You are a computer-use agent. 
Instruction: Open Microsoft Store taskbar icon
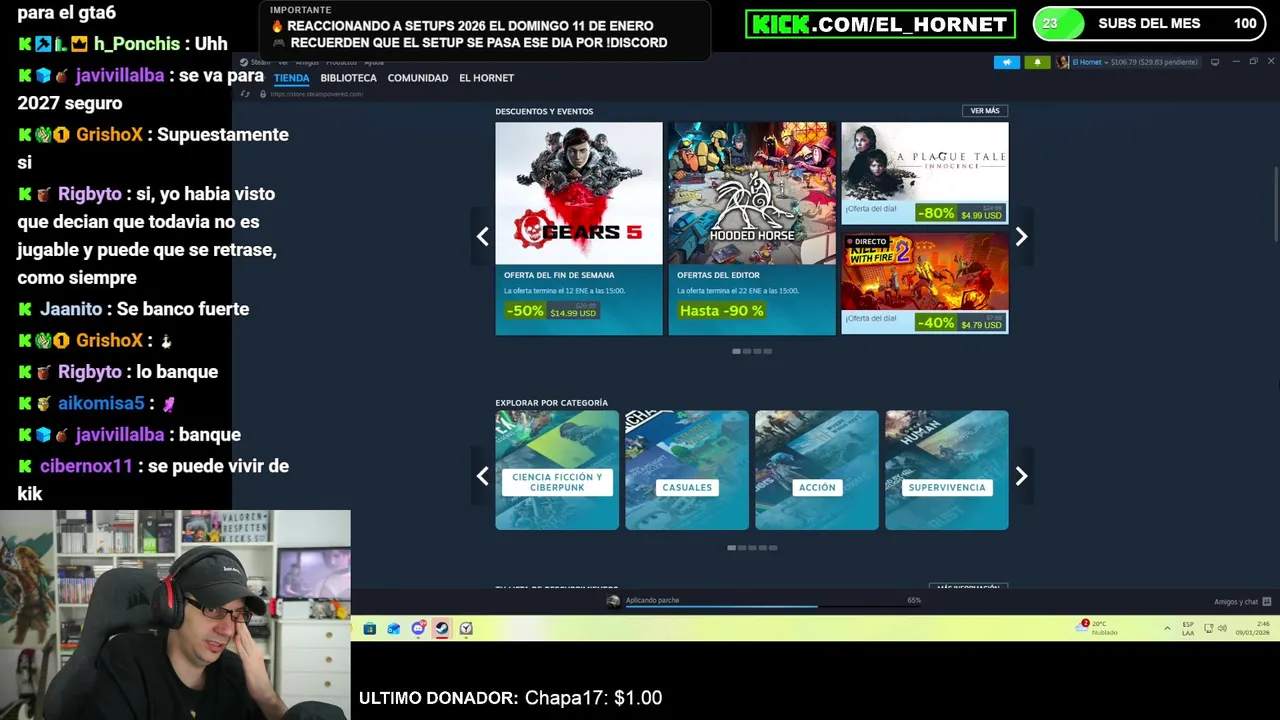[370, 629]
